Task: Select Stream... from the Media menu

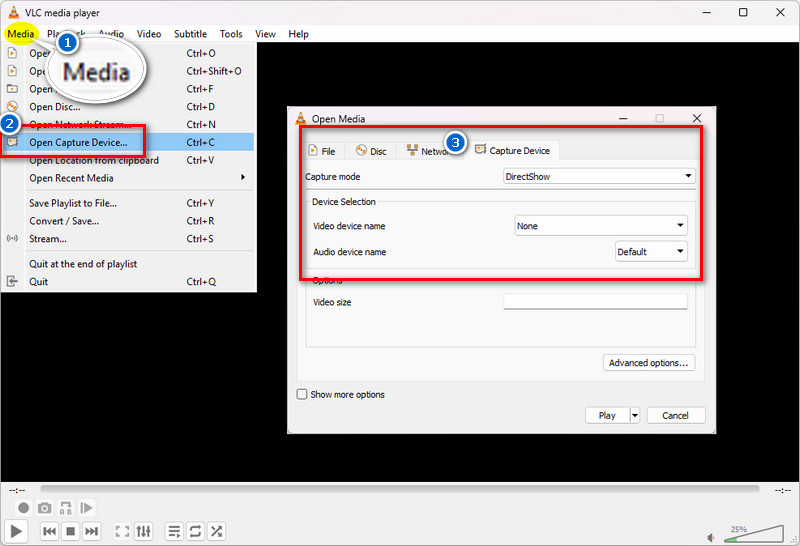Action: [x=128, y=239]
